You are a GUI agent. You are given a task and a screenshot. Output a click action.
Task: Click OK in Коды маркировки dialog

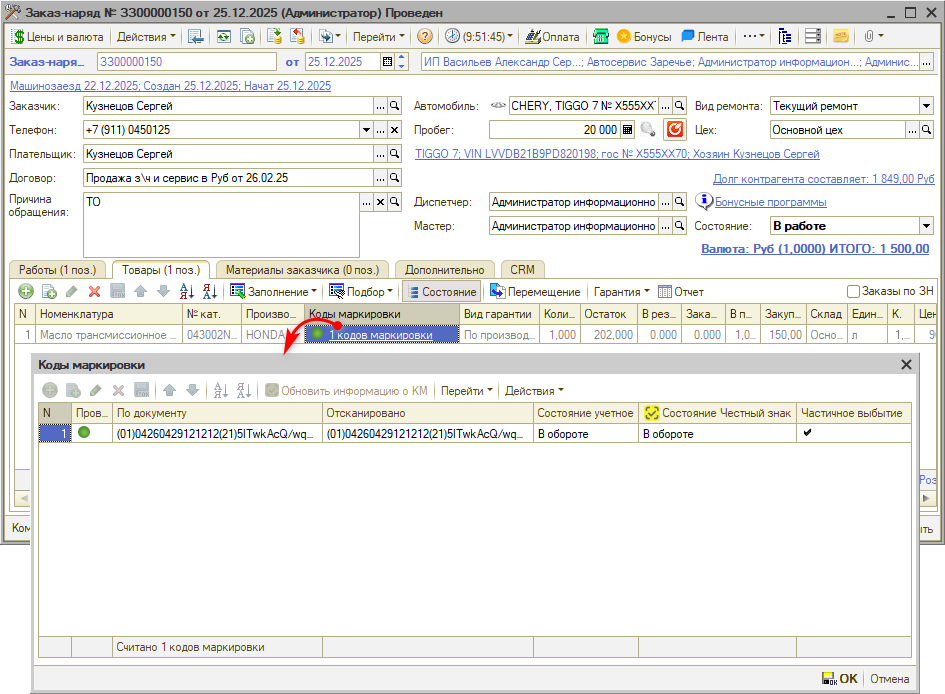pyautogui.click(x=840, y=678)
